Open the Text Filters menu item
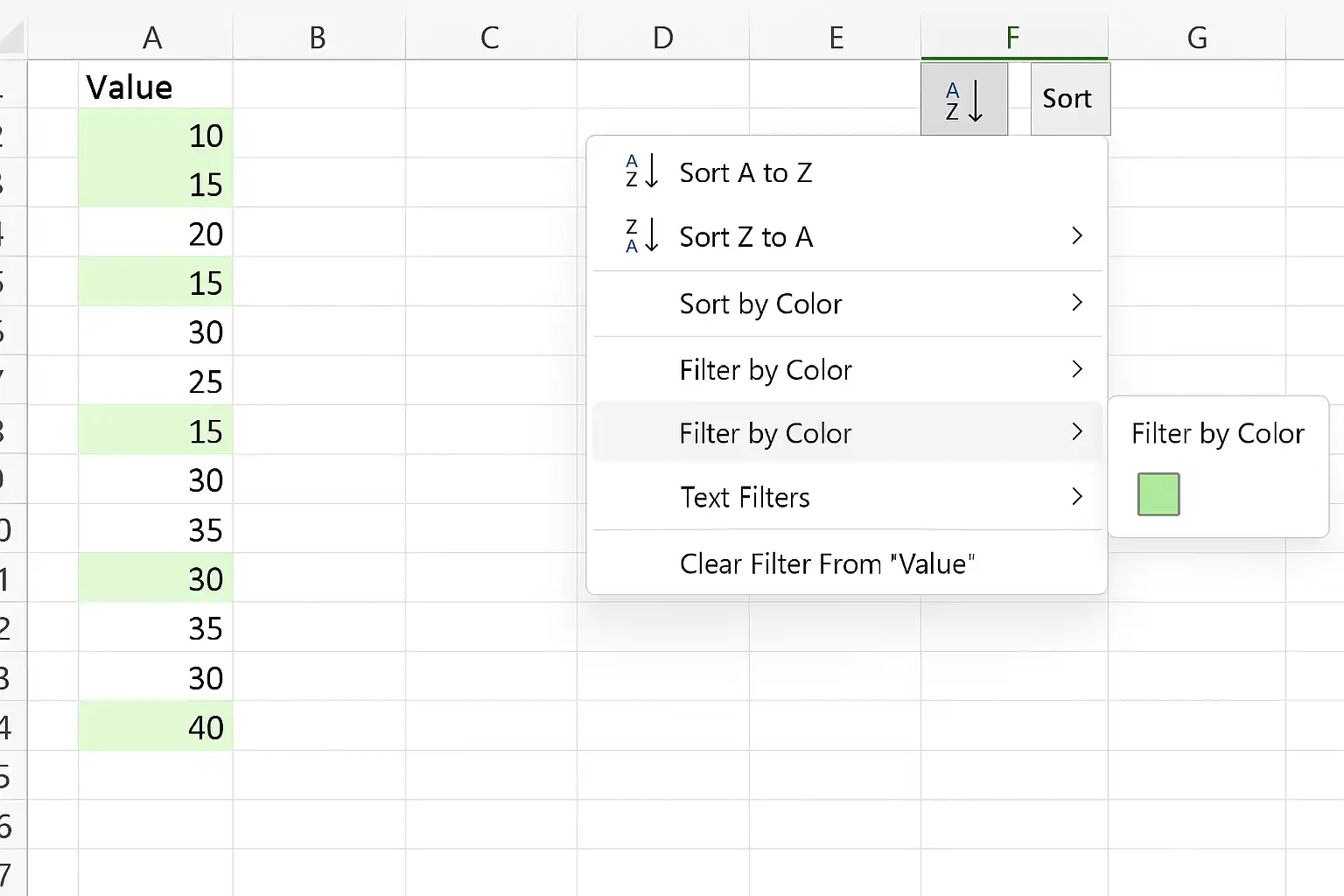The image size is (1344, 896). pos(847,497)
